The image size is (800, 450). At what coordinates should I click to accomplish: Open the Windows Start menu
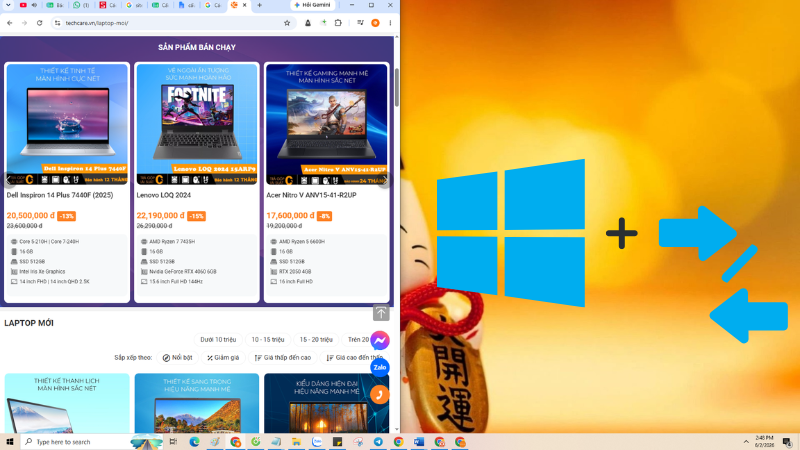[10, 442]
